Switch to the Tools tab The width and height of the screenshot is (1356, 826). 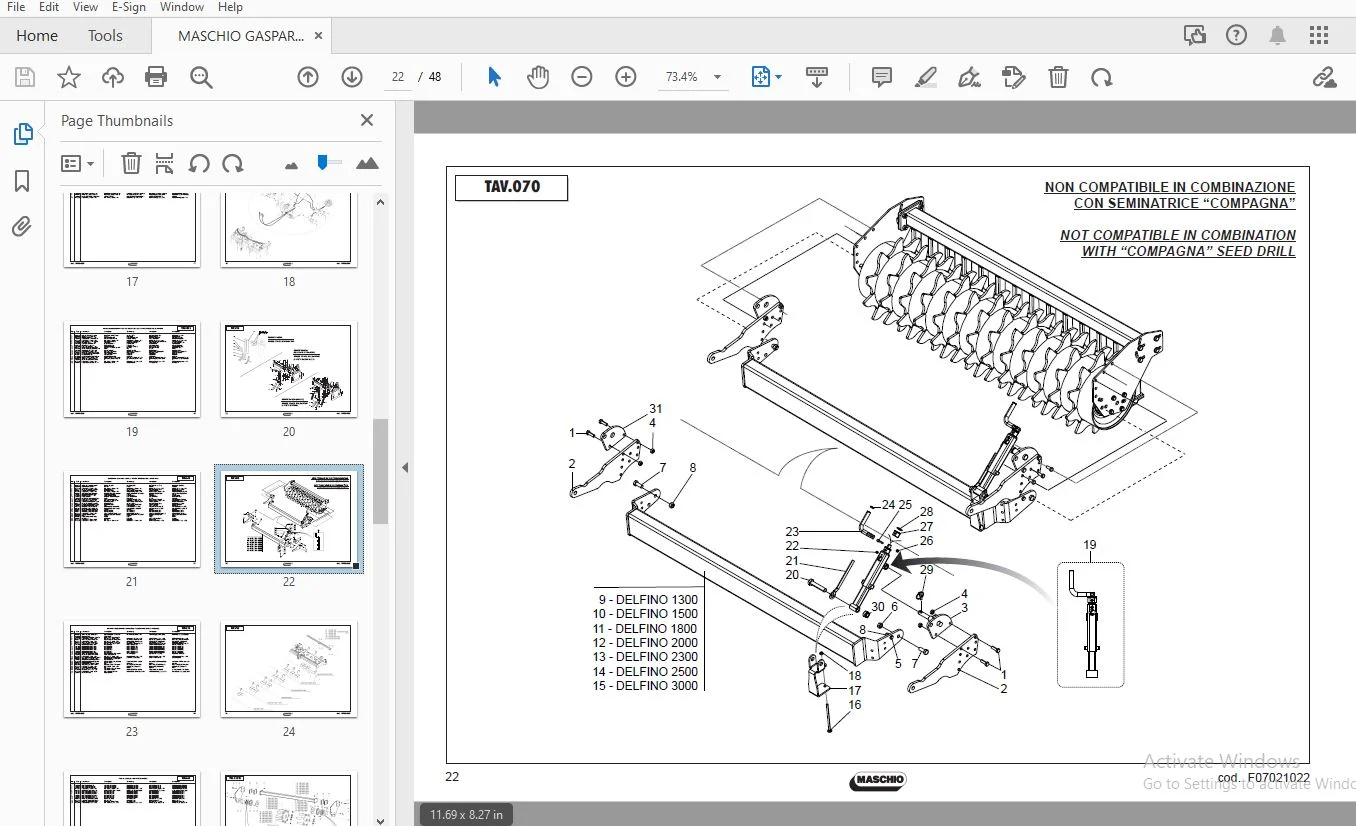(x=105, y=35)
